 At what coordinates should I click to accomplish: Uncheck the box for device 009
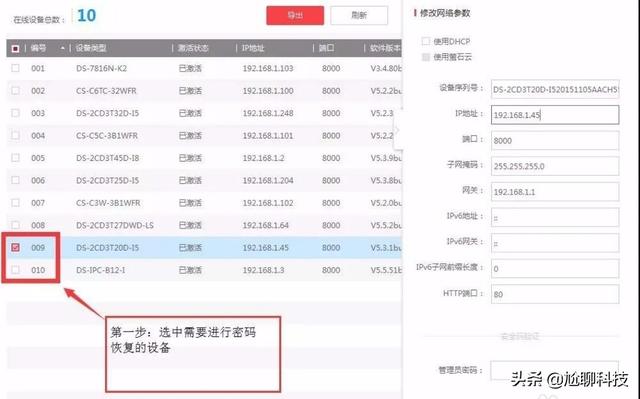[x=15, y=247]
